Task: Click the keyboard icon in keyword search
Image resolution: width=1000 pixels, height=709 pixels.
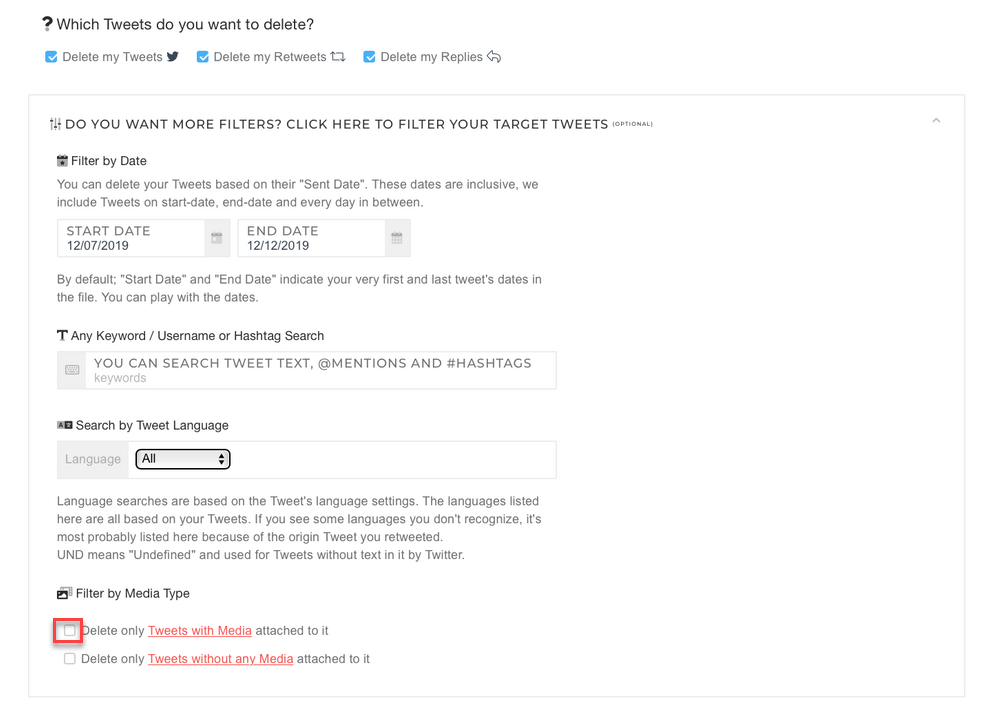Action: coord(72,370)
